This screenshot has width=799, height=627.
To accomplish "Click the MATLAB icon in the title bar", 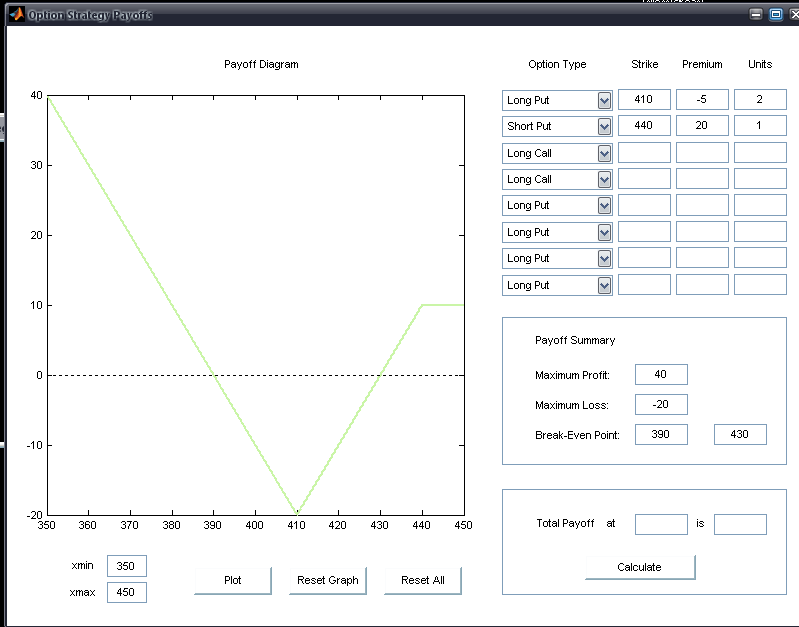I will (x=17, y=14).
